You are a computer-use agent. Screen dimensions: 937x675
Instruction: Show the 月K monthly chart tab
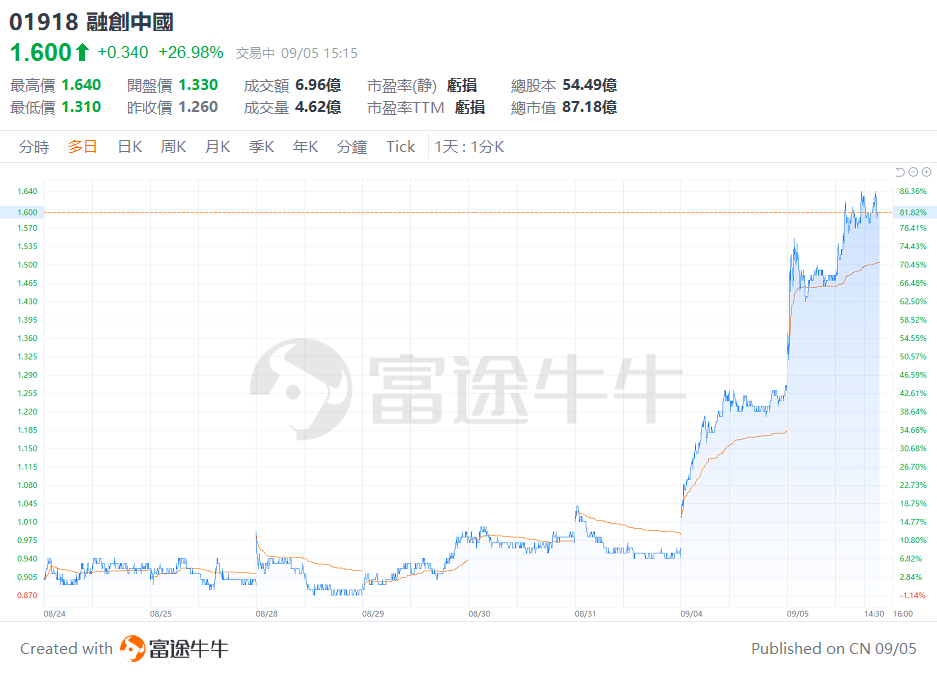click(218, 147)
